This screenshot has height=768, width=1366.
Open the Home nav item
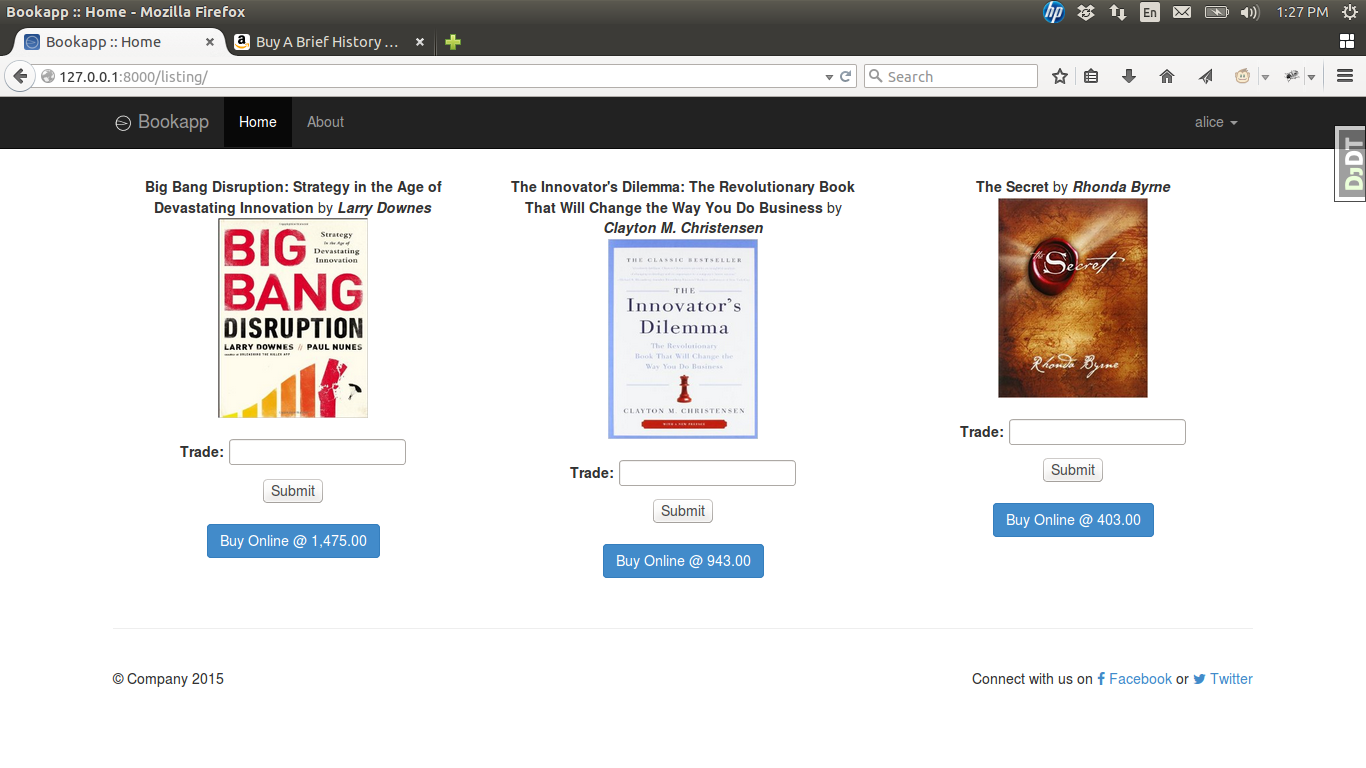click(x=258, y=122)
